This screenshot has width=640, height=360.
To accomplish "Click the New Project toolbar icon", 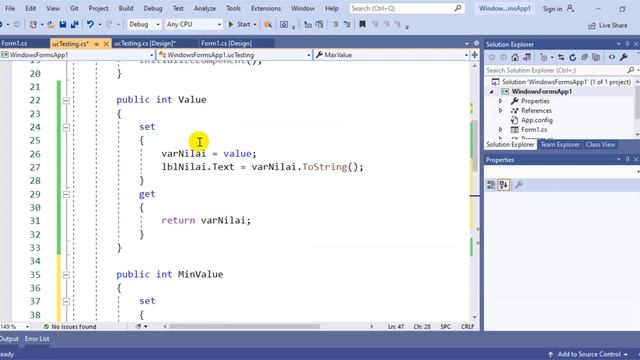I will coord(33,25).
